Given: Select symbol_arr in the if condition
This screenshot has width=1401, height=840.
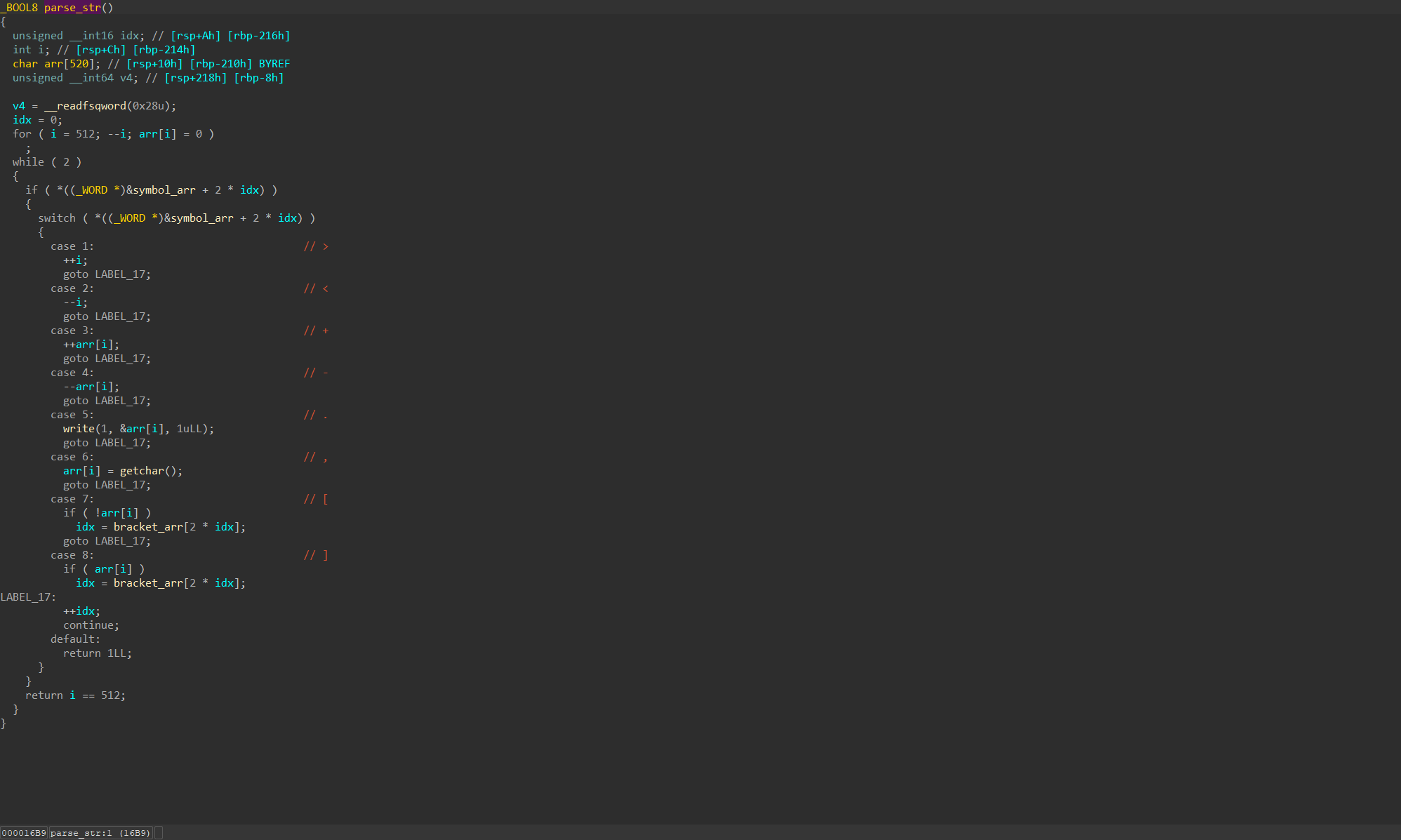Looking at the screenshot, I should (164, 190).
